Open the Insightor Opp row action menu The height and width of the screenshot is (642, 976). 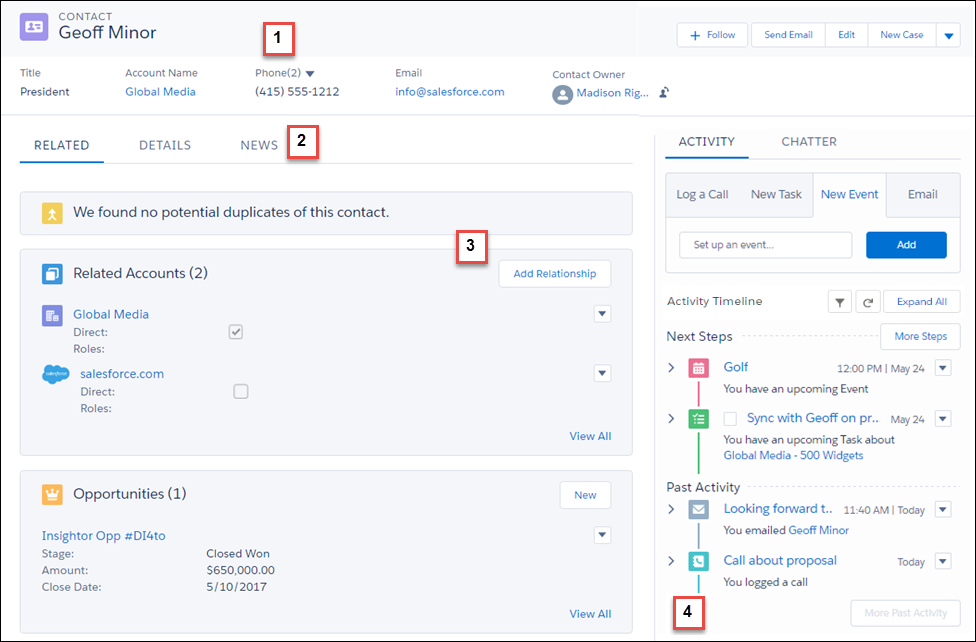click(x=602, y=535)
